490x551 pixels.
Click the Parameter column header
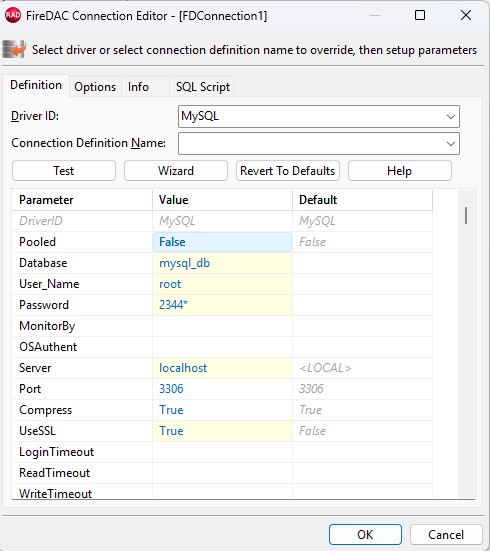82,200
